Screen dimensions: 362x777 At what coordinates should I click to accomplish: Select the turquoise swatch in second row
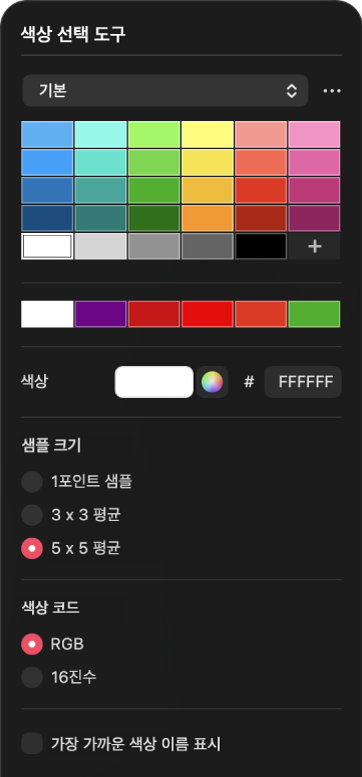click(x=101, y=163)
